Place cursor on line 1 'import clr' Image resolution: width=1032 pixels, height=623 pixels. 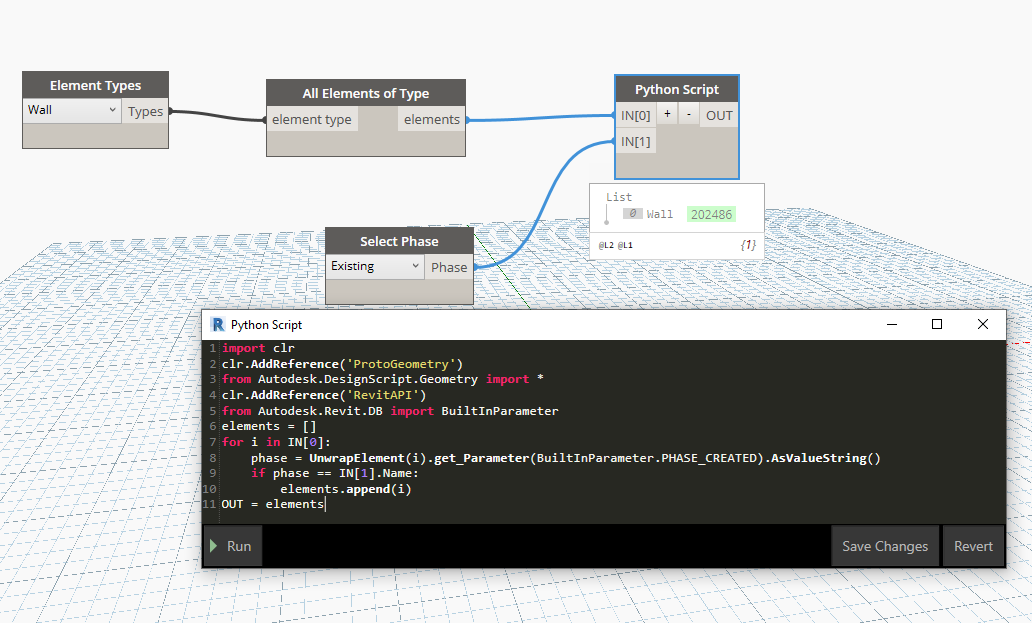(258, 348)
